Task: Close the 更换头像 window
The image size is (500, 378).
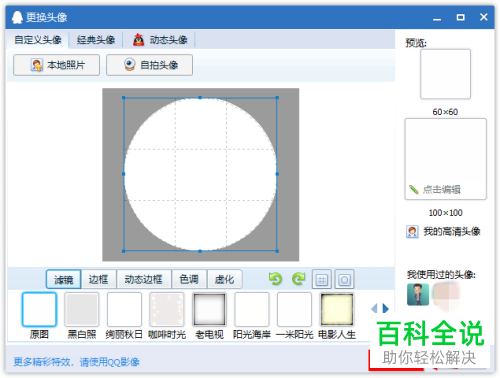Action: [x=484, y=17]
